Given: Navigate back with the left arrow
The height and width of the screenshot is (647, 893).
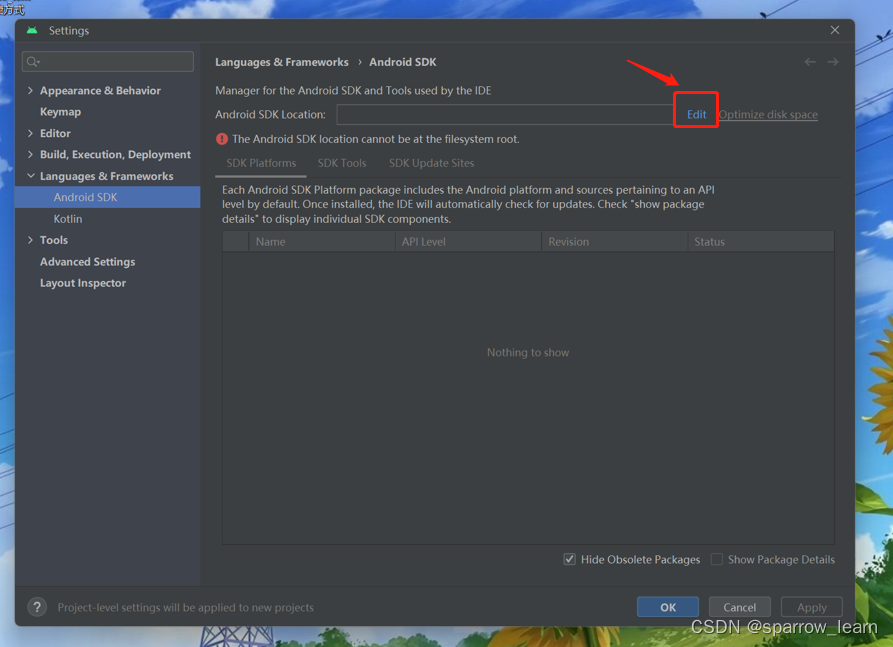Looking at the screenshot, I should click(x=810, y=62).
